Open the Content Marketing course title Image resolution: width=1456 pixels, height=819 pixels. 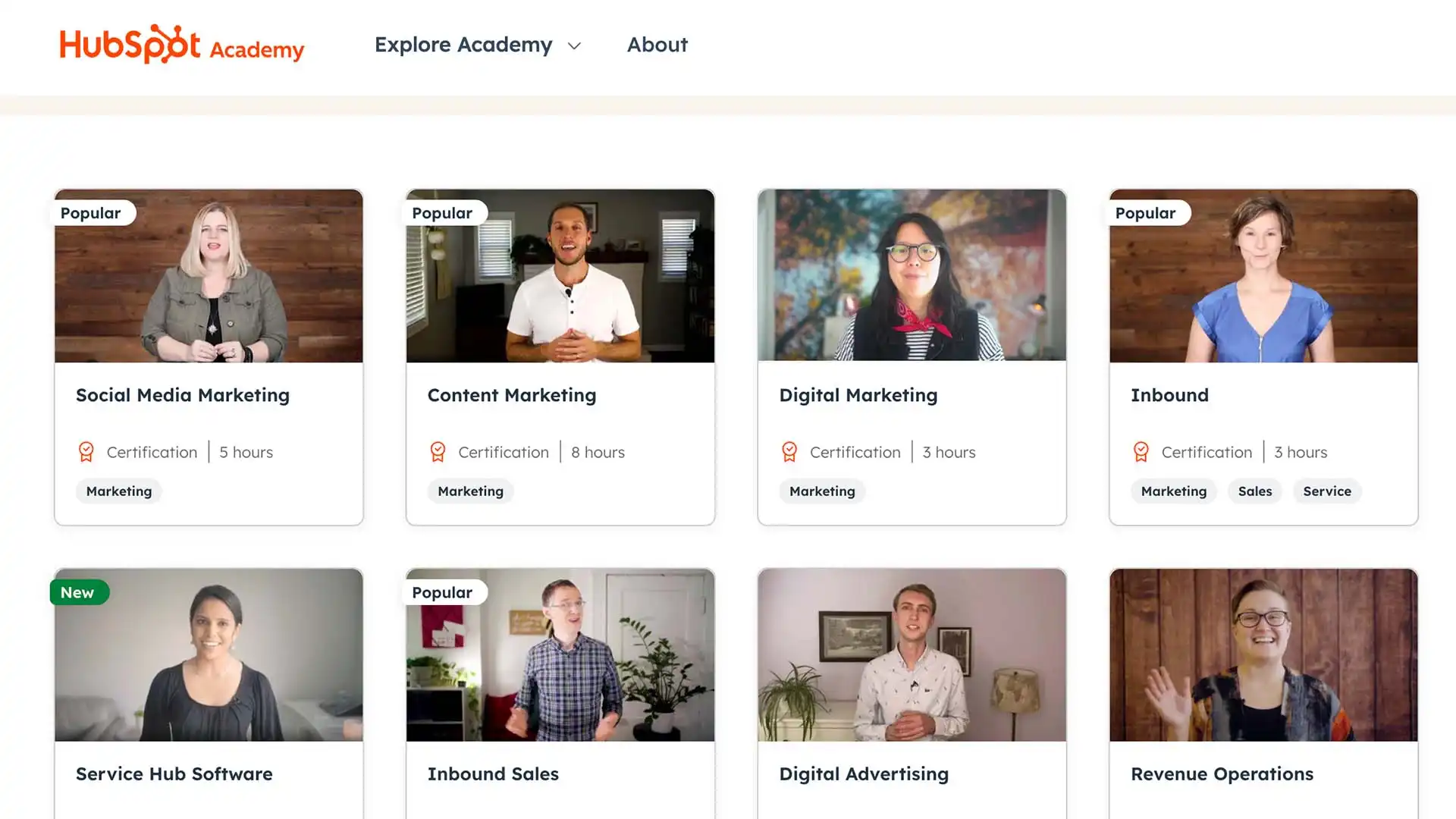click(512, 395)
